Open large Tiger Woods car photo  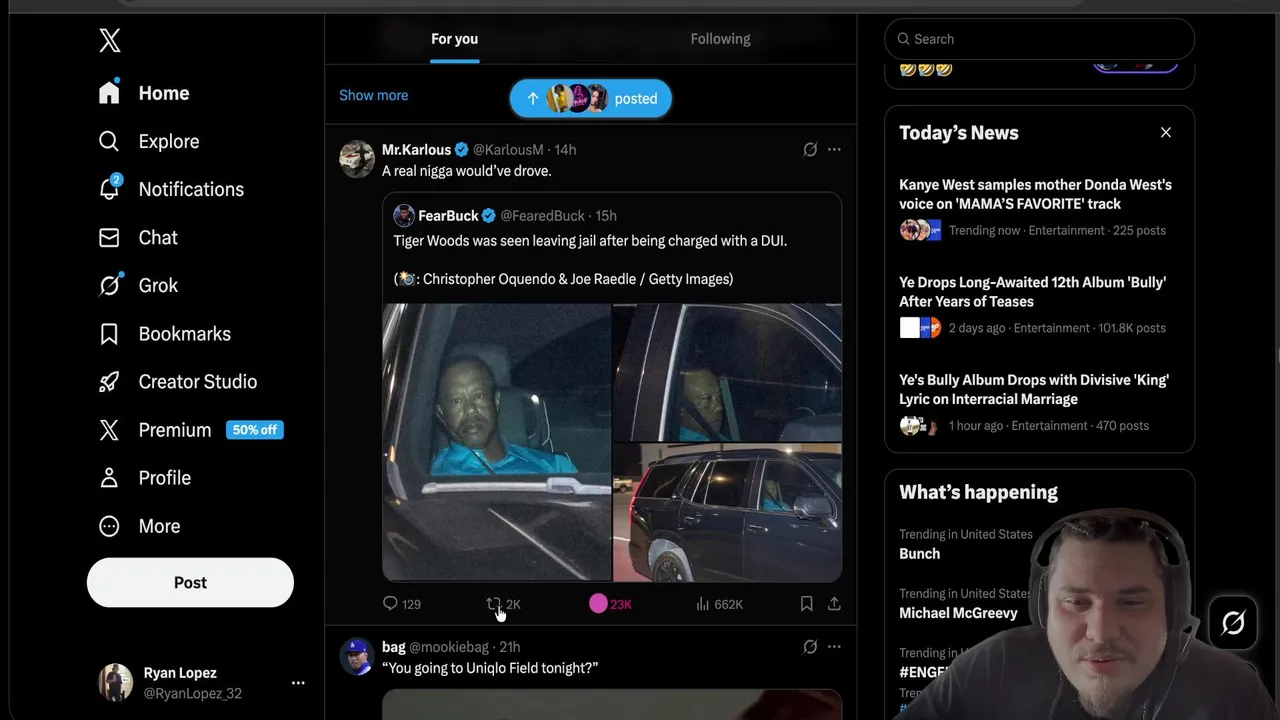[x=496, y=442]
